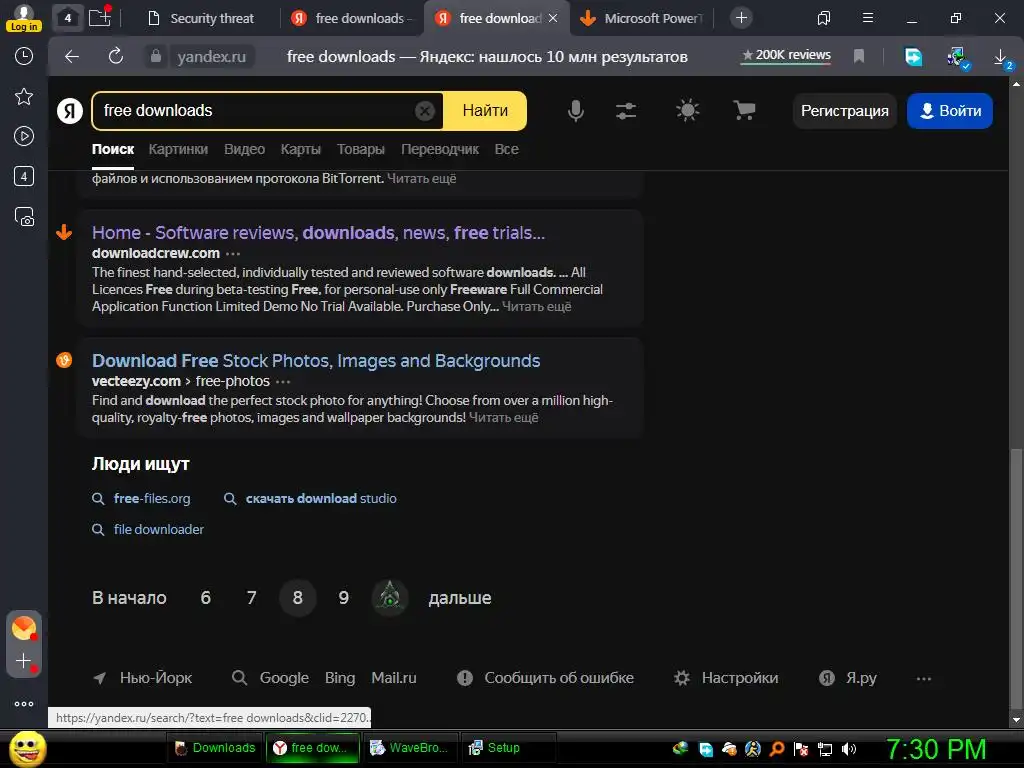Image resolution: width=1024 pixels, height=768 pixels.
Task: Open the downloadcrew.com Home result link
Action: [318, 232]
